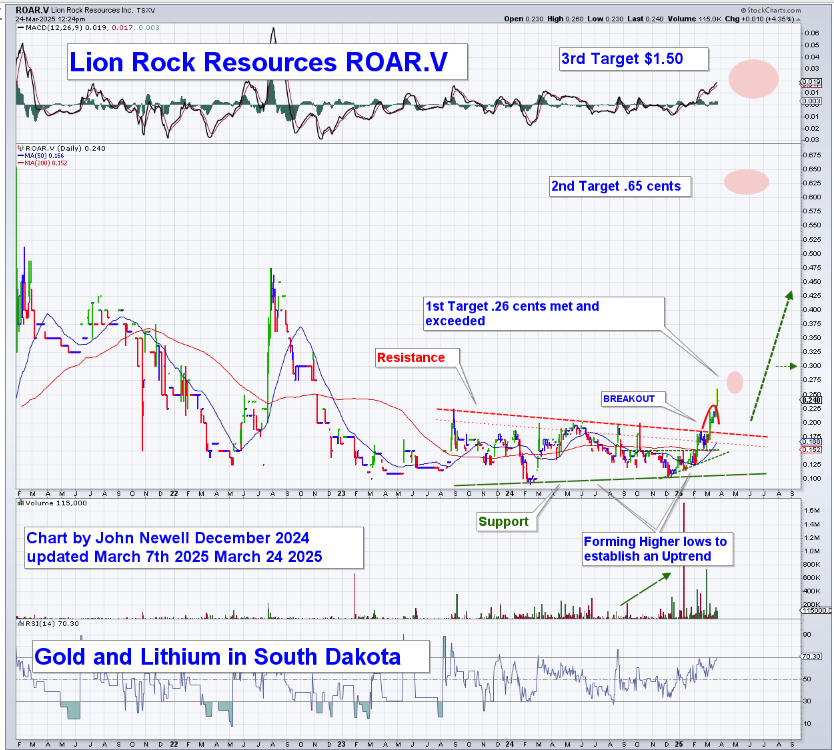The width and height of the screenshot is (834, 750).
Task: Click the 'RSI(14) 70.30' panel legend
Action: click(x=48, y=623)
